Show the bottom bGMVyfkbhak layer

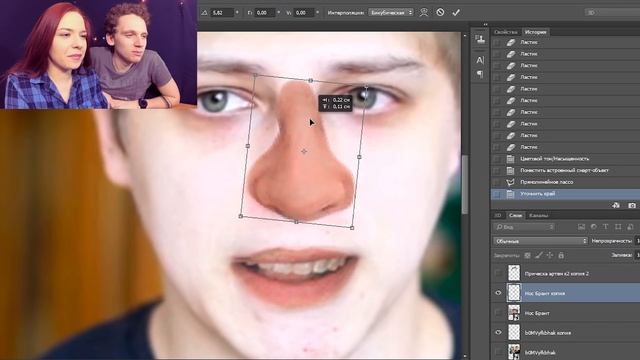[498, 352]
